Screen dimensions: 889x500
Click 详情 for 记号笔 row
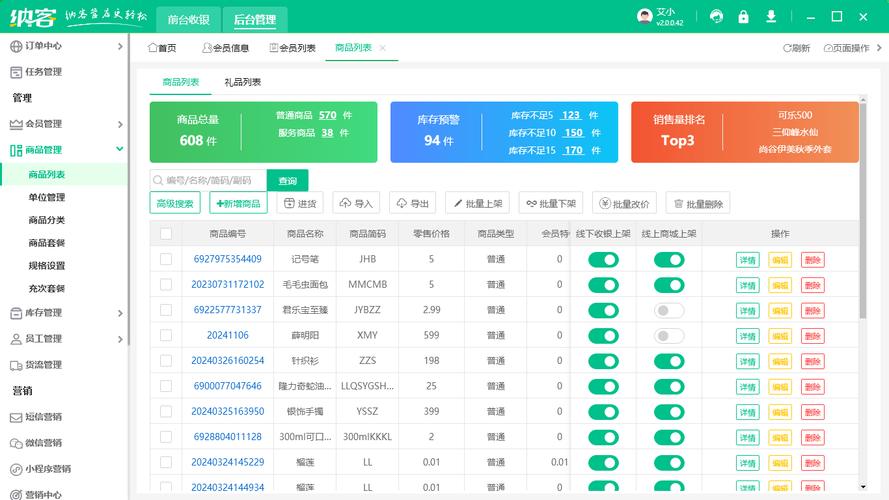(747, 260)
